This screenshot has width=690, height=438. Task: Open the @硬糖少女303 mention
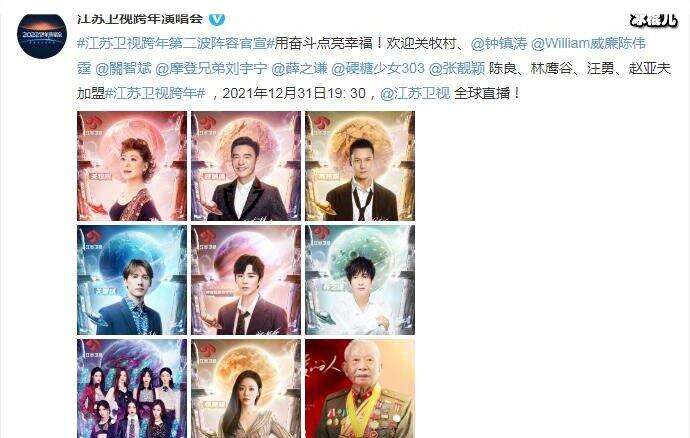point(378,68)
